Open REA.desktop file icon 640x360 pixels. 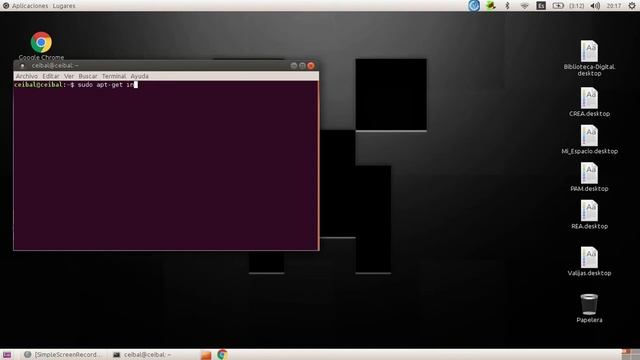(589, 211)
